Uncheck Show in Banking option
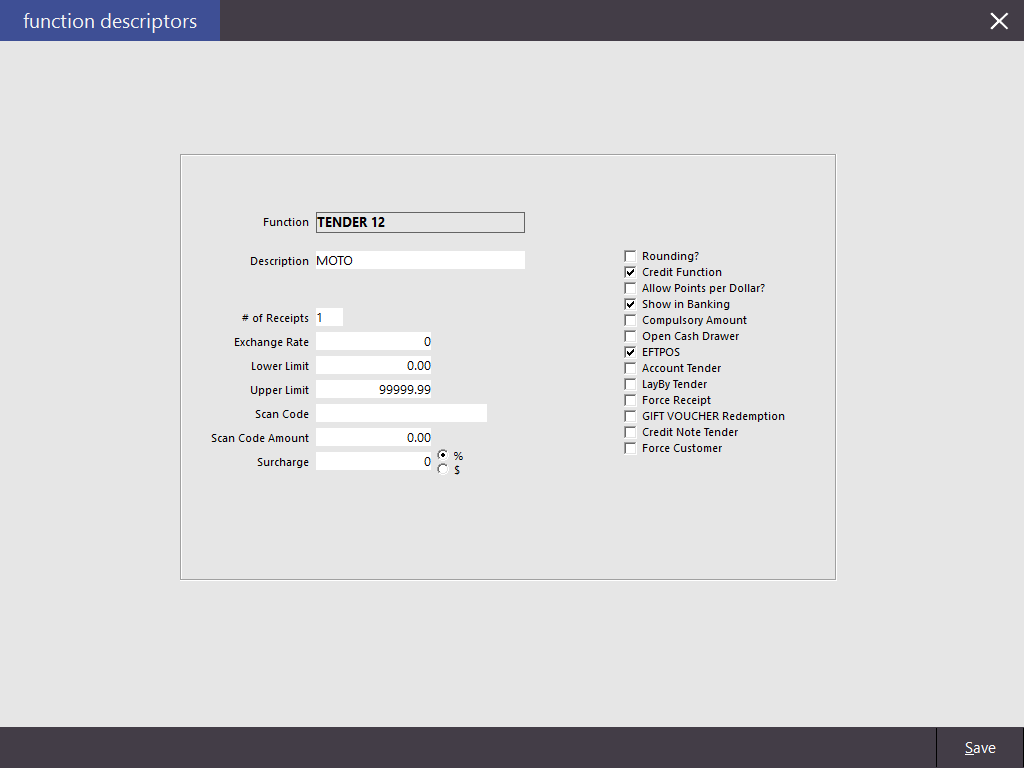1024x768 pixels. click(x=630, y=304)
